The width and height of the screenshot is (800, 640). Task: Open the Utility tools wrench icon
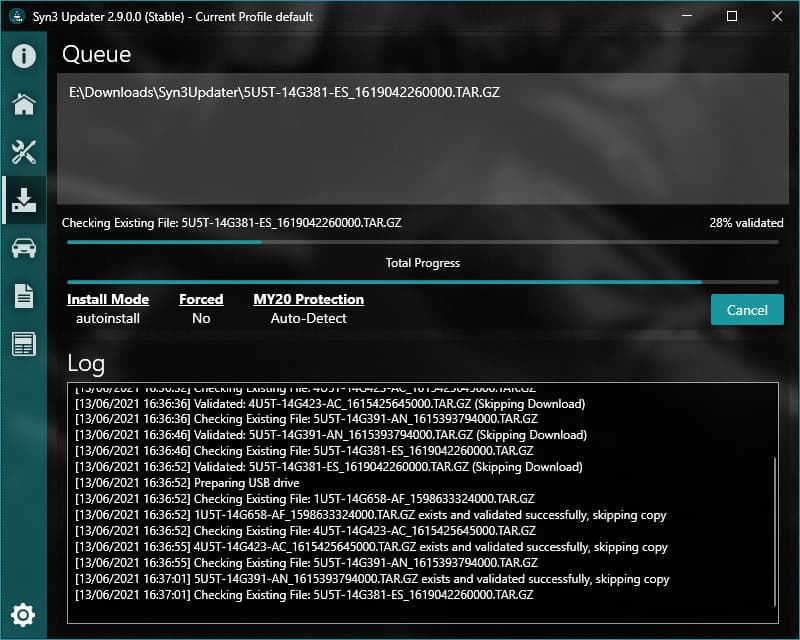(23, 152)
